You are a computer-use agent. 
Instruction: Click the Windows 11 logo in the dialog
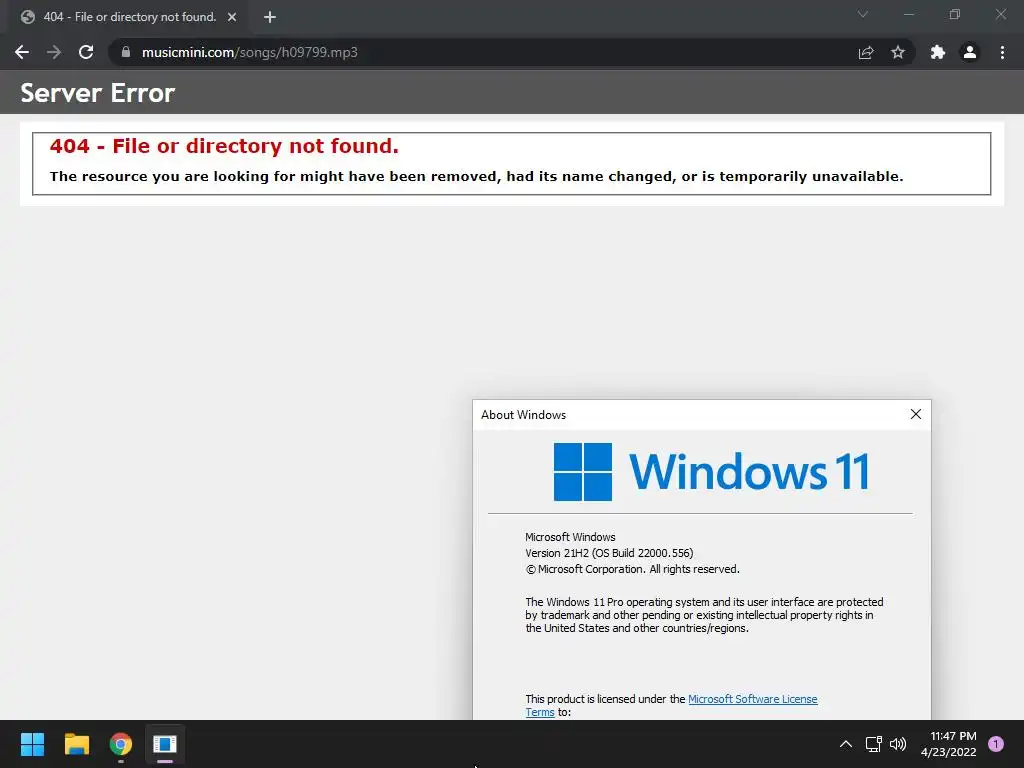coord(711,472)
